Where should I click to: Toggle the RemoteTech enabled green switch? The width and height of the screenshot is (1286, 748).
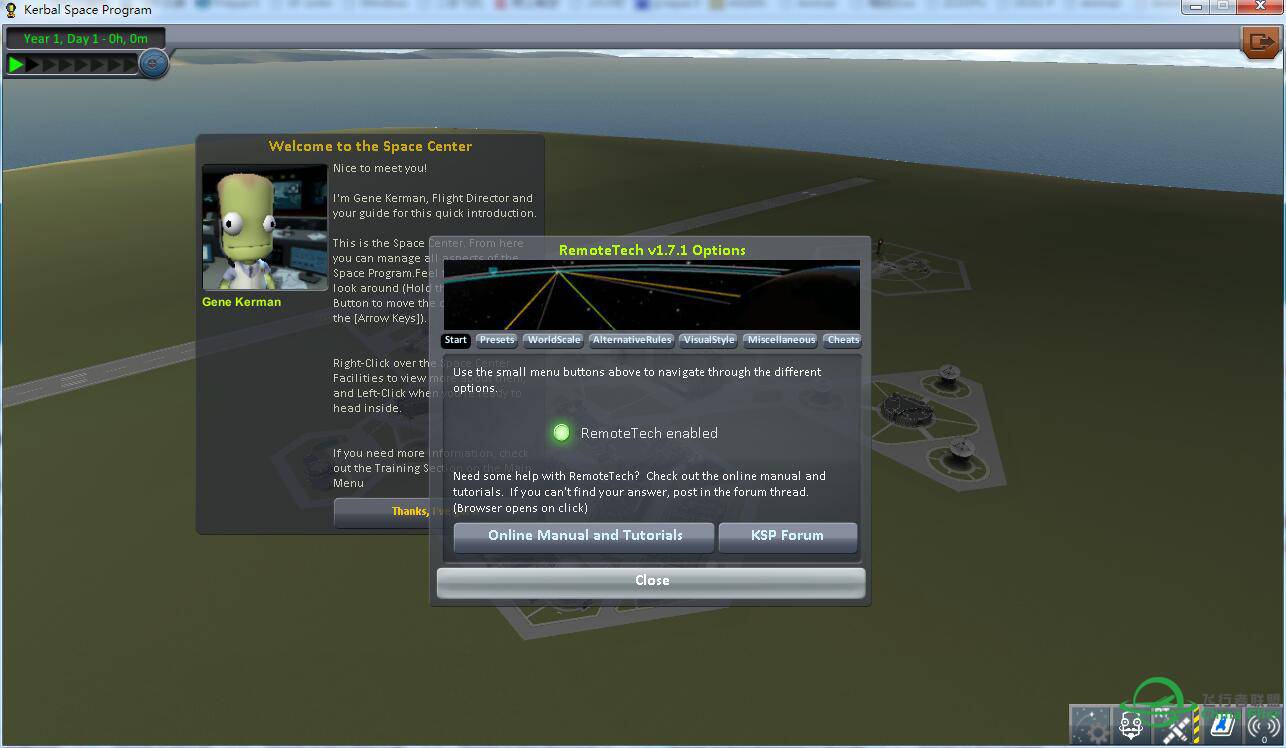click(561, 433)
